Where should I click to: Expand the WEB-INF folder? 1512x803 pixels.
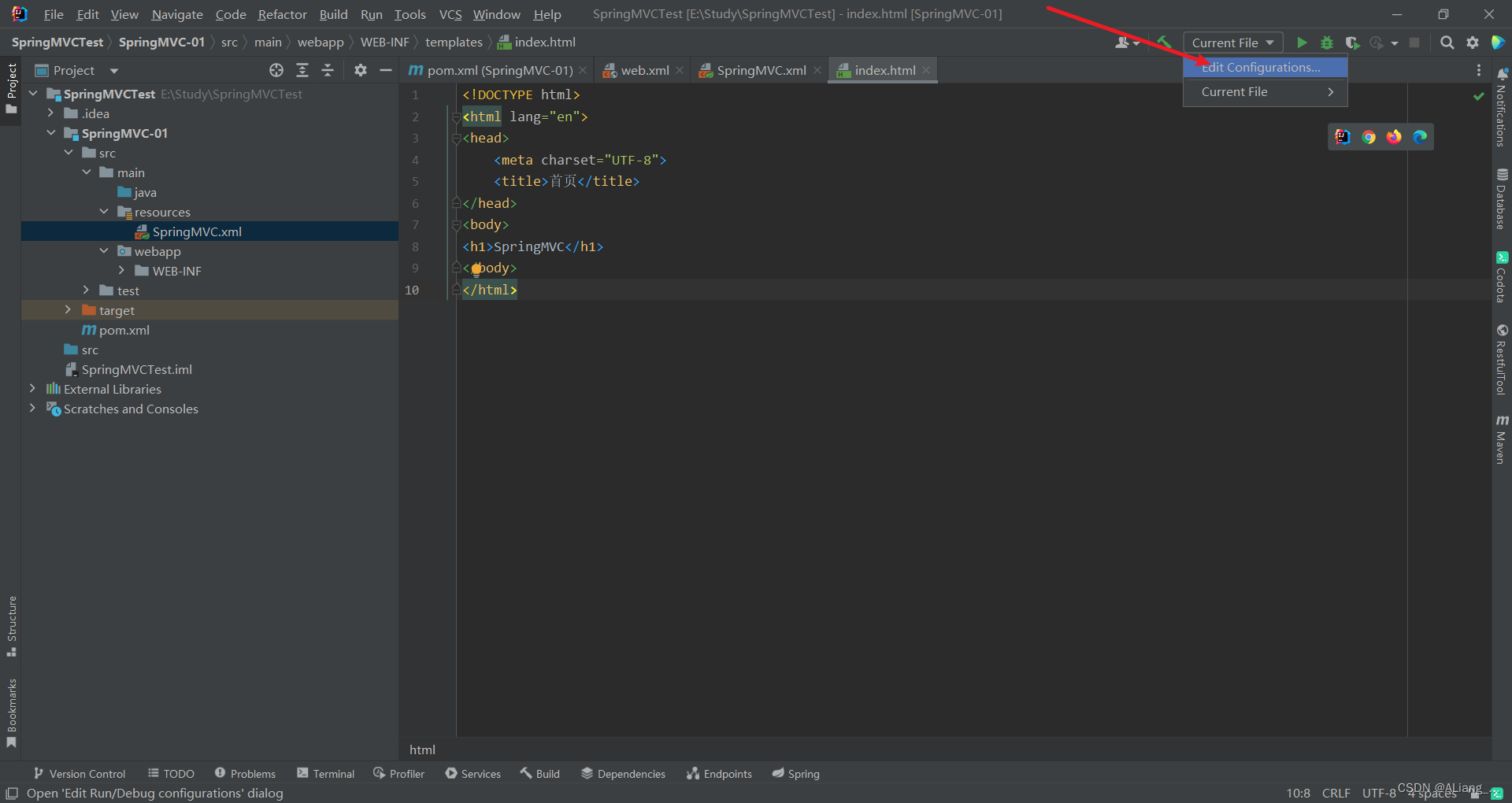pos(121,271)
